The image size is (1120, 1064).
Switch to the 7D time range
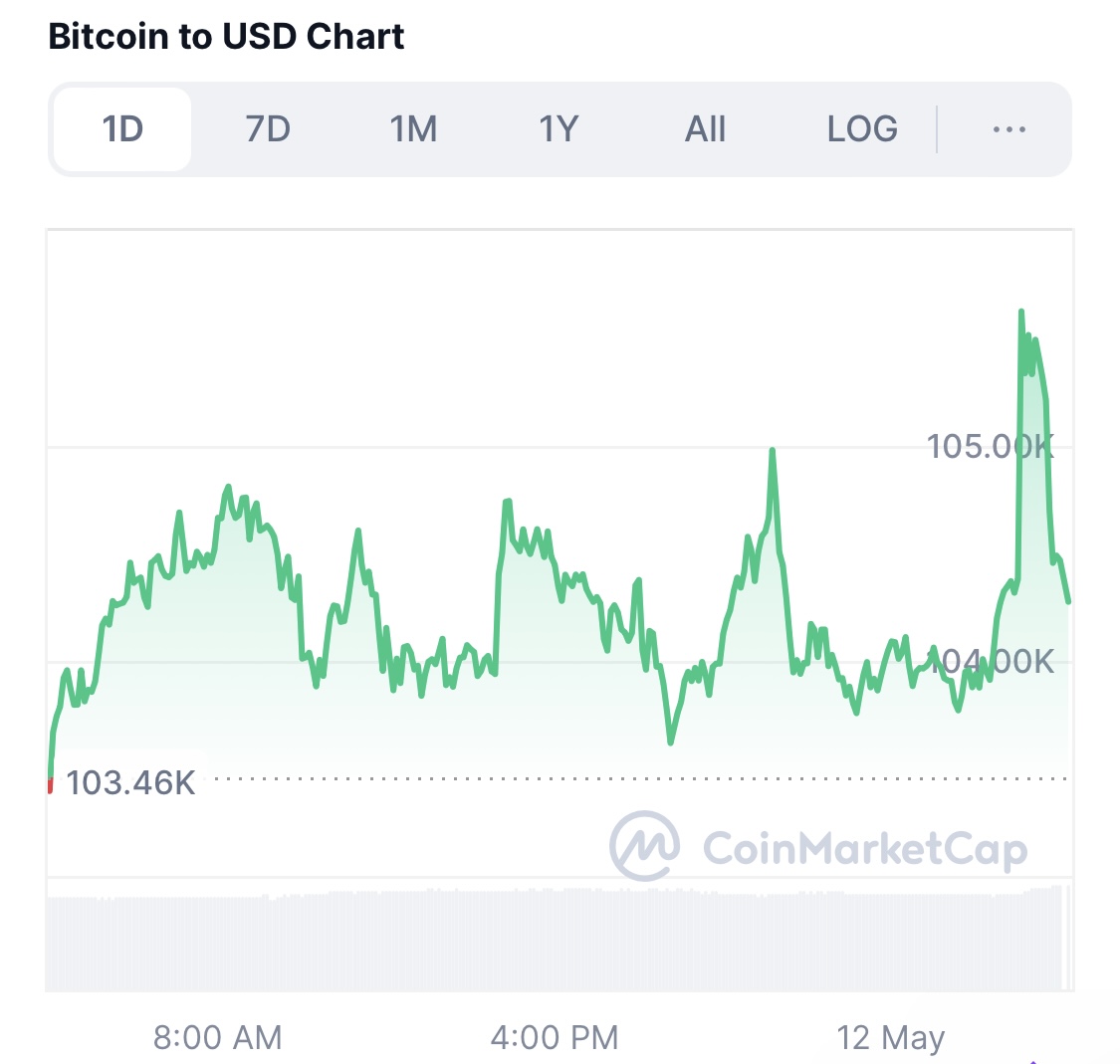268,129
